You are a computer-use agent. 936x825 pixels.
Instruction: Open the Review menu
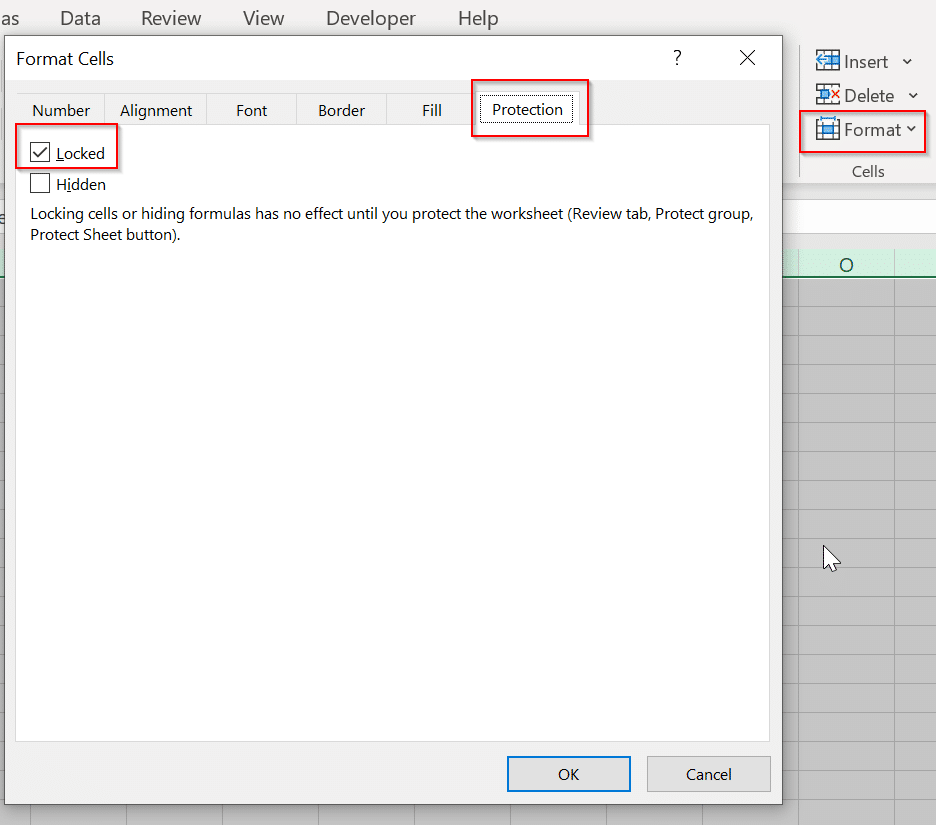(x=170, y=18)
